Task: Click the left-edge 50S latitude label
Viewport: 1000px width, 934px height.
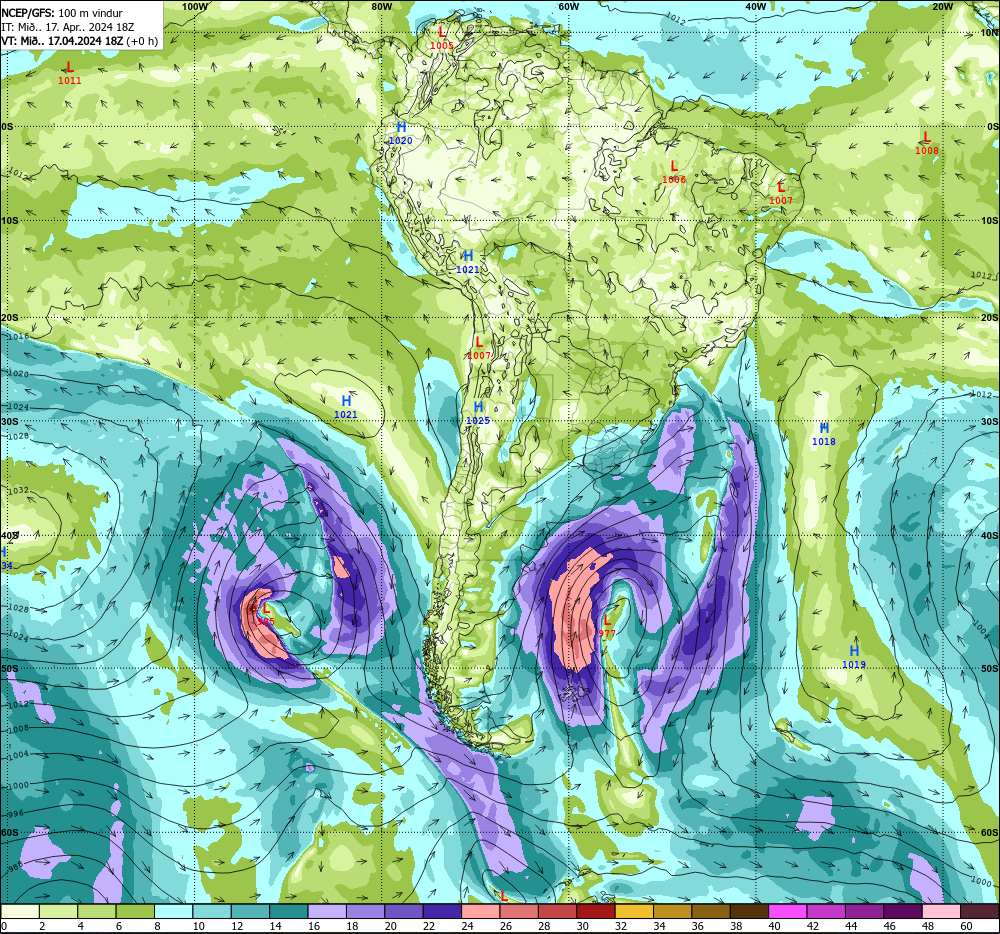Action: 9,669
